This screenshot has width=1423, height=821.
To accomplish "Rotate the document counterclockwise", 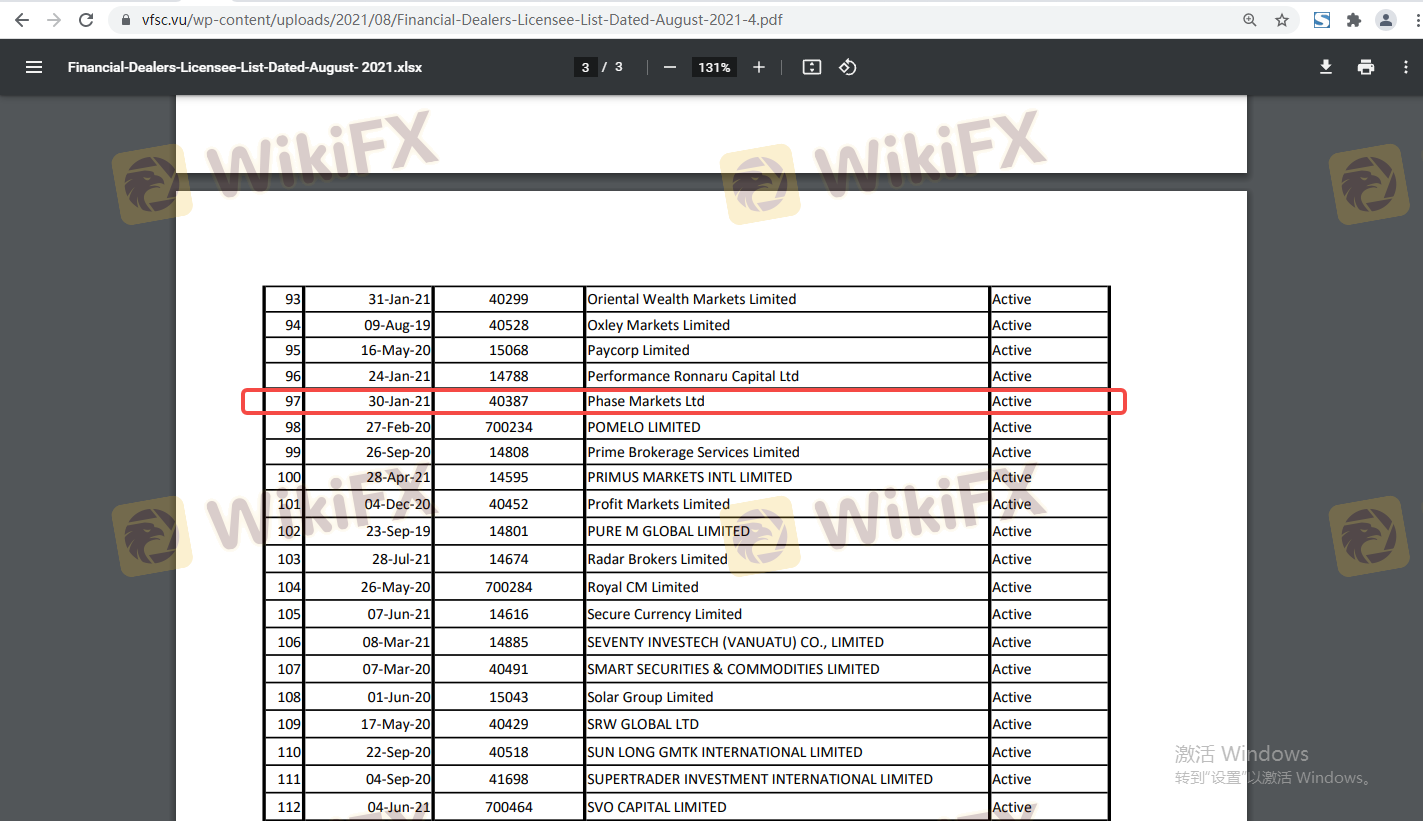I will [x=848, y=67].
